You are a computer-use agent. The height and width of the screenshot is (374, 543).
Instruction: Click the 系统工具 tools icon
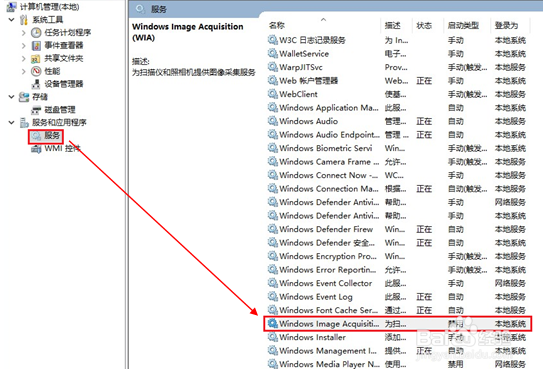tap(24, 20)
